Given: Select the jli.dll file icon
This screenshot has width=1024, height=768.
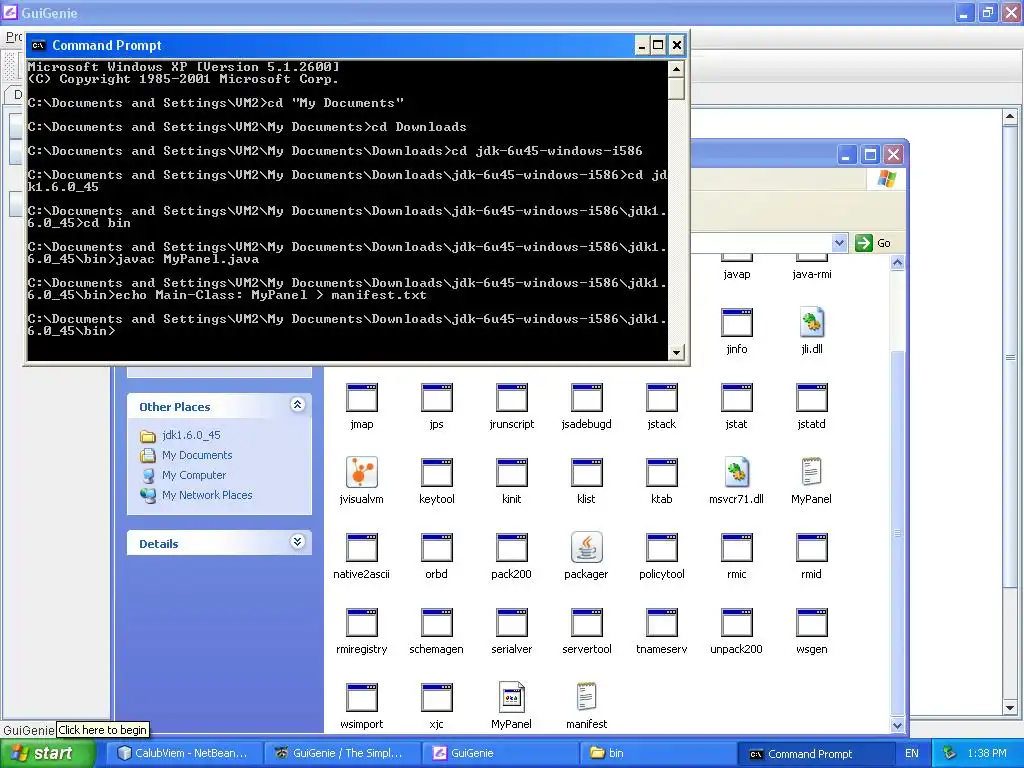Looking at the screenshot, I should click(x=812, y=322).
